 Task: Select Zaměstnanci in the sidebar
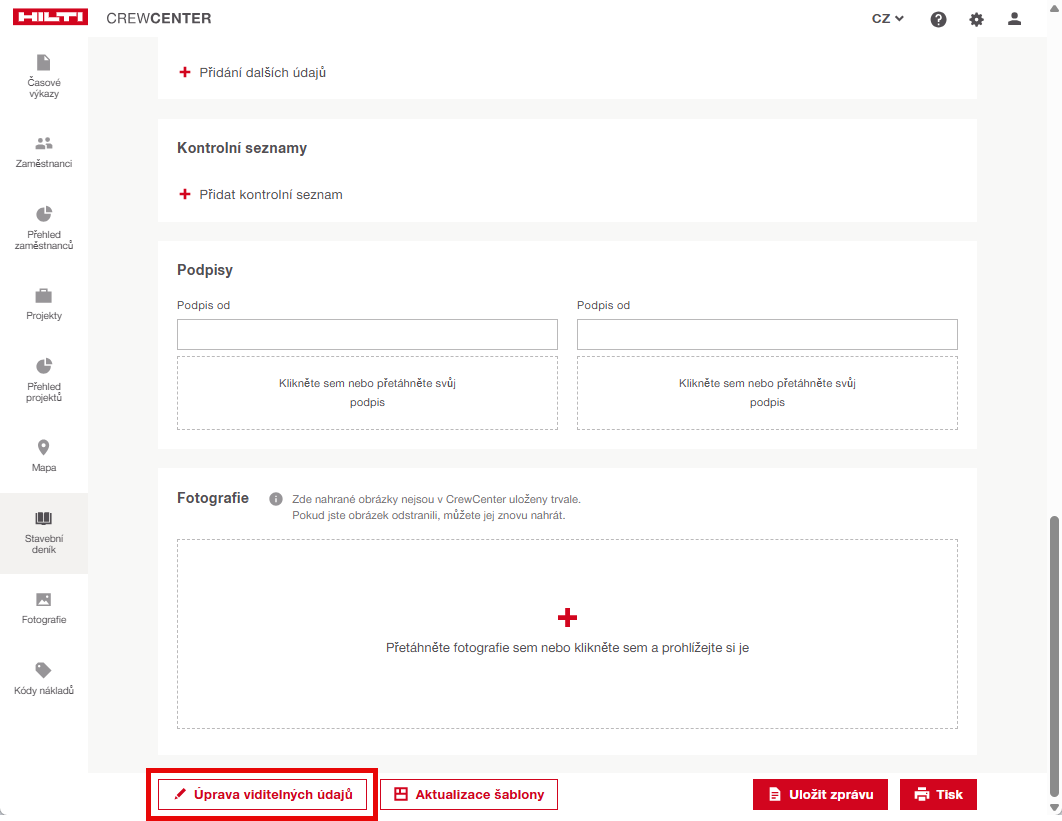click(x=44, y=152)
